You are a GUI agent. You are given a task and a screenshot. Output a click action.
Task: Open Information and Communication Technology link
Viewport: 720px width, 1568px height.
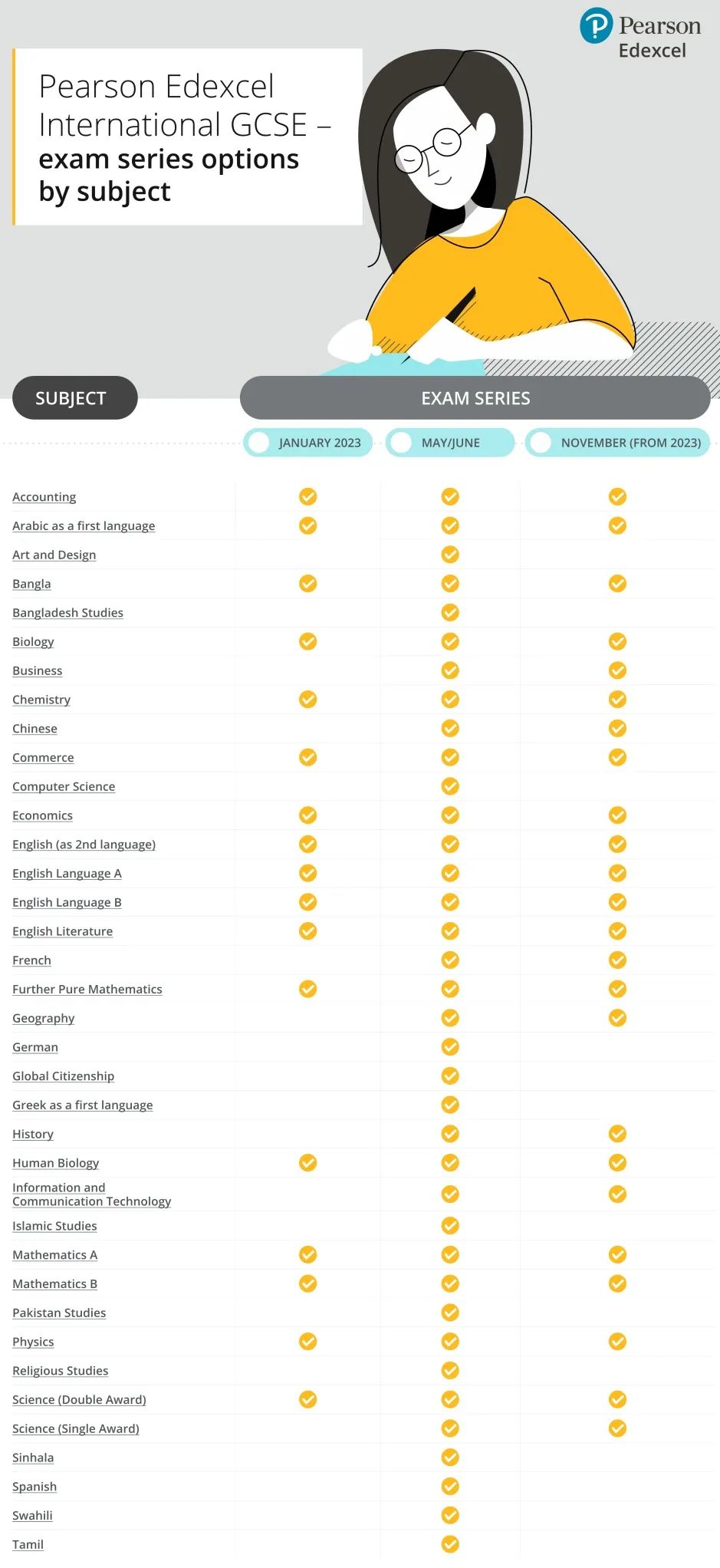click(x=91, y=1194)
